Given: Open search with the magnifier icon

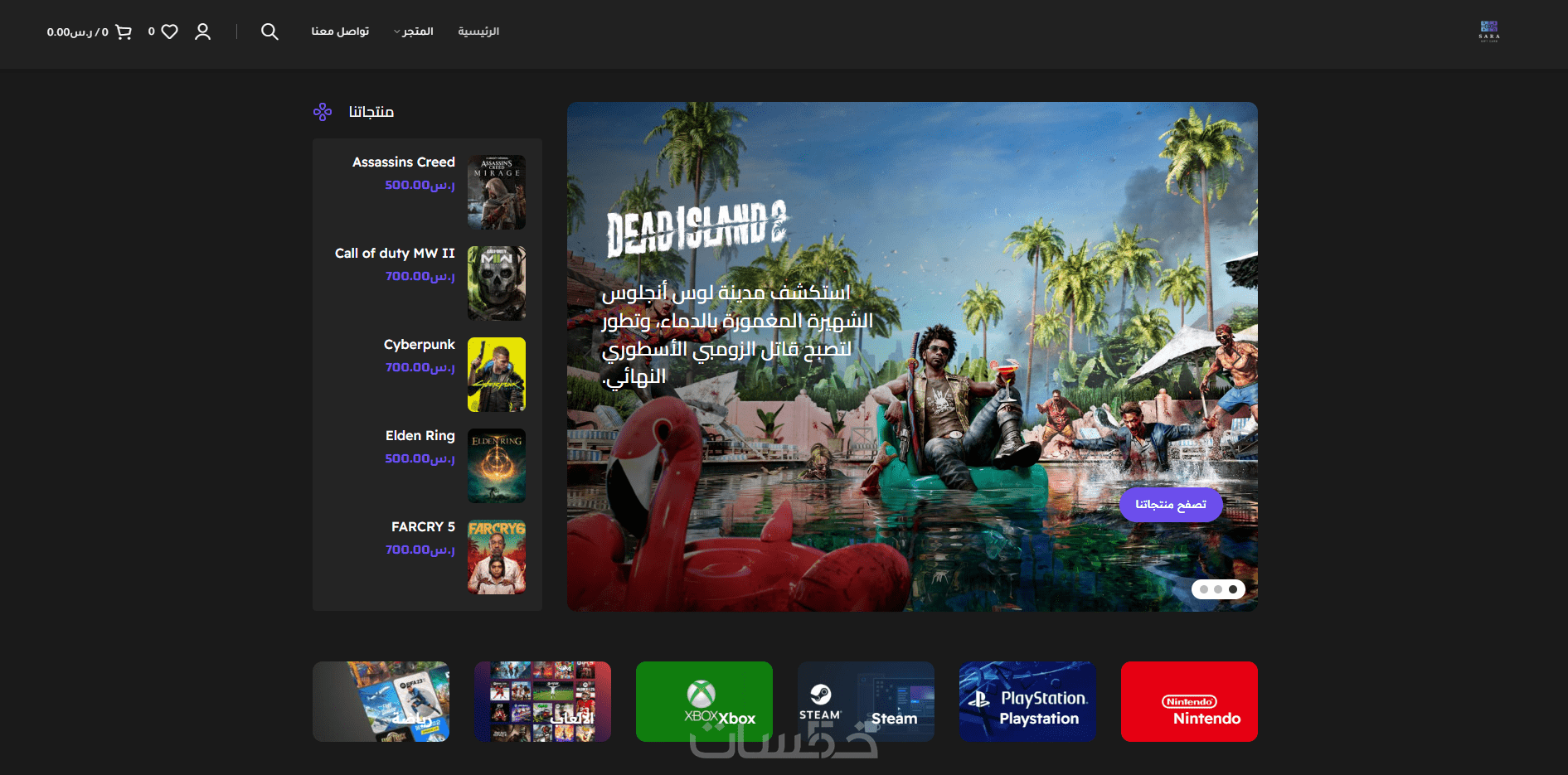Looking at the screenshot, I should (269, 31).
